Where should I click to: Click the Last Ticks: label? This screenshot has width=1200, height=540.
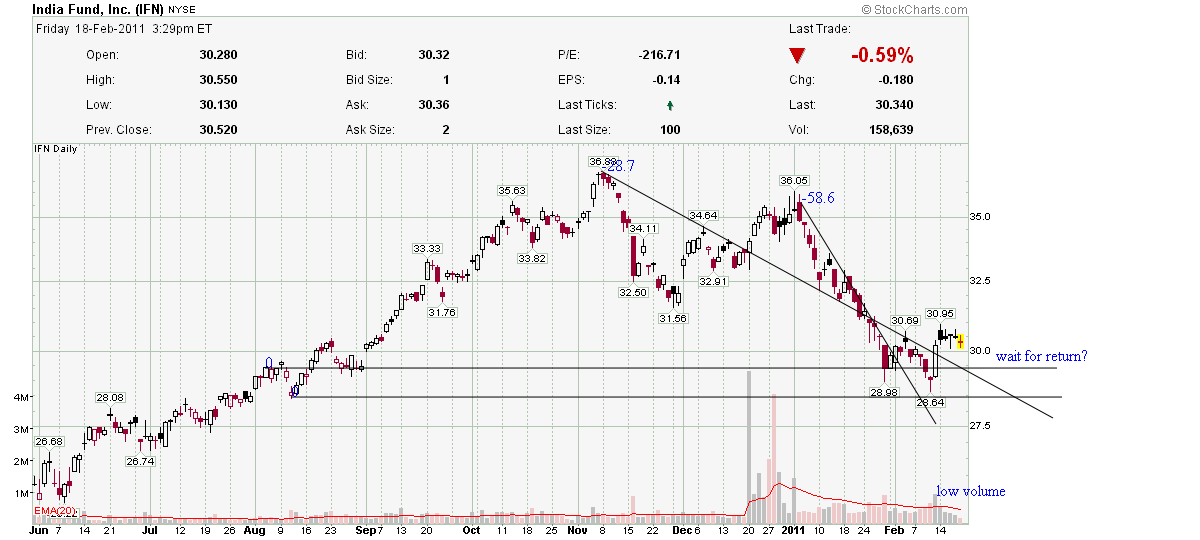(x=587, y=105)
